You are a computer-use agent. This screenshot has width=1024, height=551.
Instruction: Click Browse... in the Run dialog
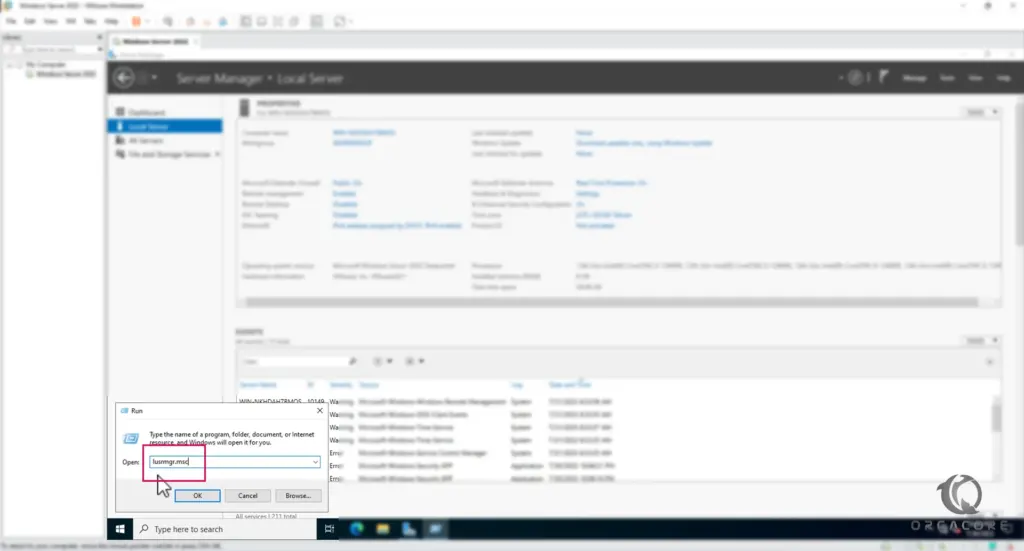click(298, 496)
